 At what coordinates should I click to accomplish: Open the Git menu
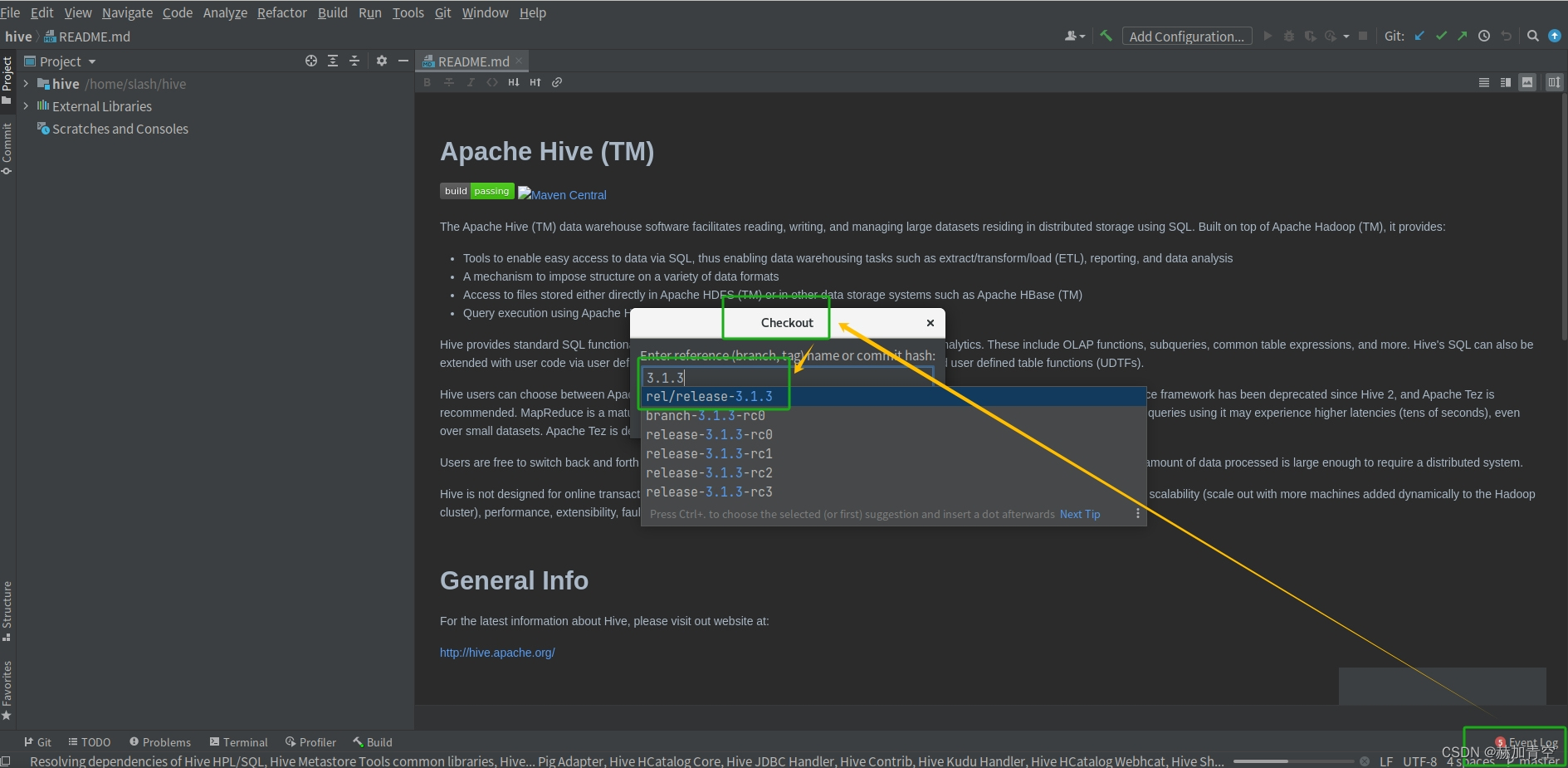[443, 12]
